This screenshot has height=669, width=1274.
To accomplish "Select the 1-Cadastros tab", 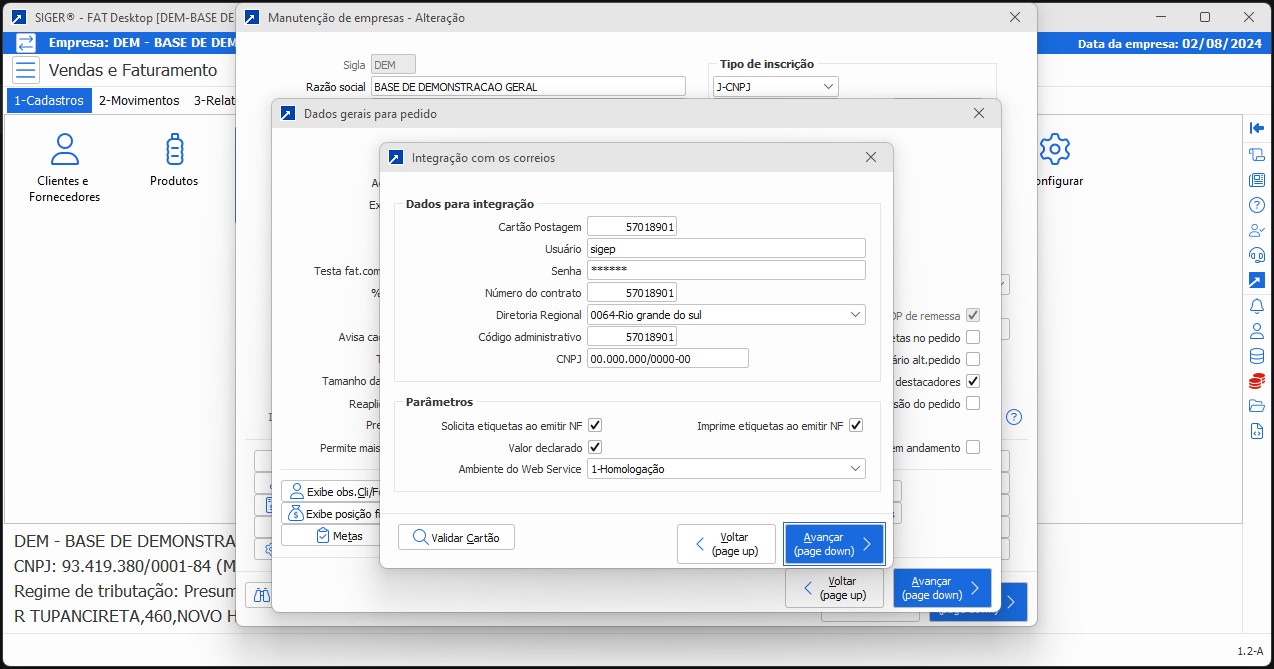I will click(49, 101).
